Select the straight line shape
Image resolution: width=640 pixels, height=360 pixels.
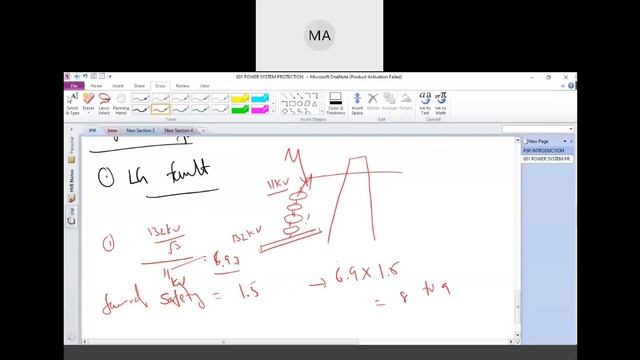click(x=284, y=96)
